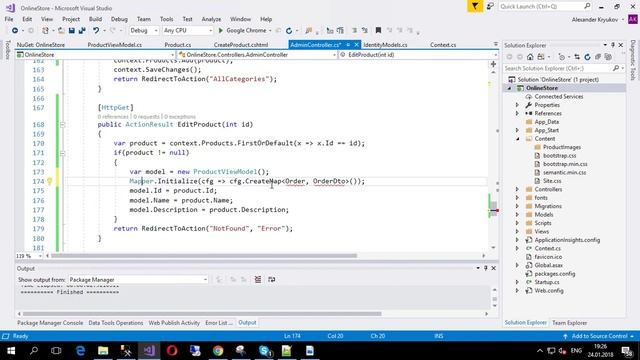Viewport: 640px width, 360px height.
Task: Click the Navigate Backward toolbar icon
Action: (x=15, y=31)
